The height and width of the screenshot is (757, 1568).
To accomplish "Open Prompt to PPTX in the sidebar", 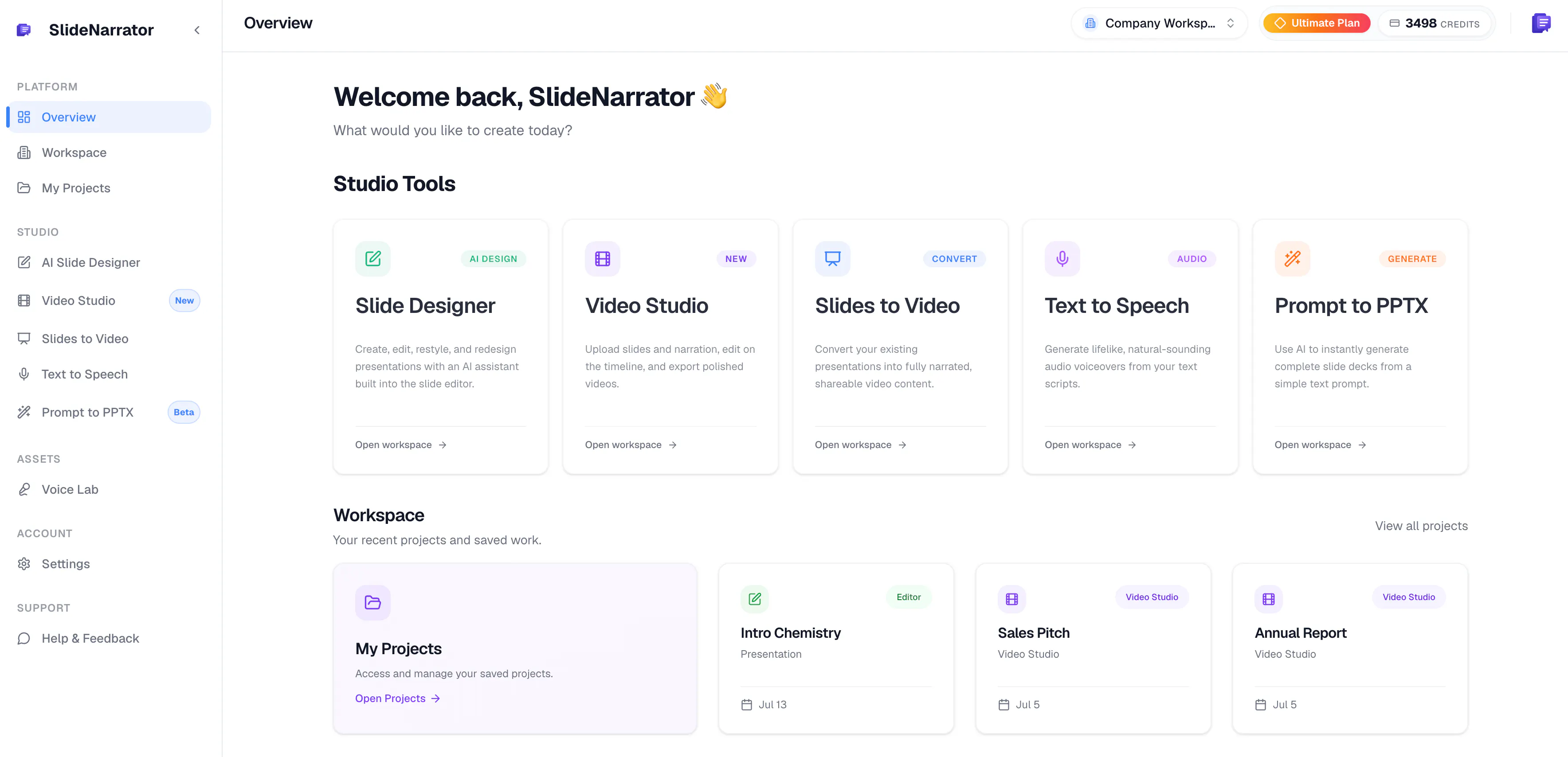I will tap(109, 412).
